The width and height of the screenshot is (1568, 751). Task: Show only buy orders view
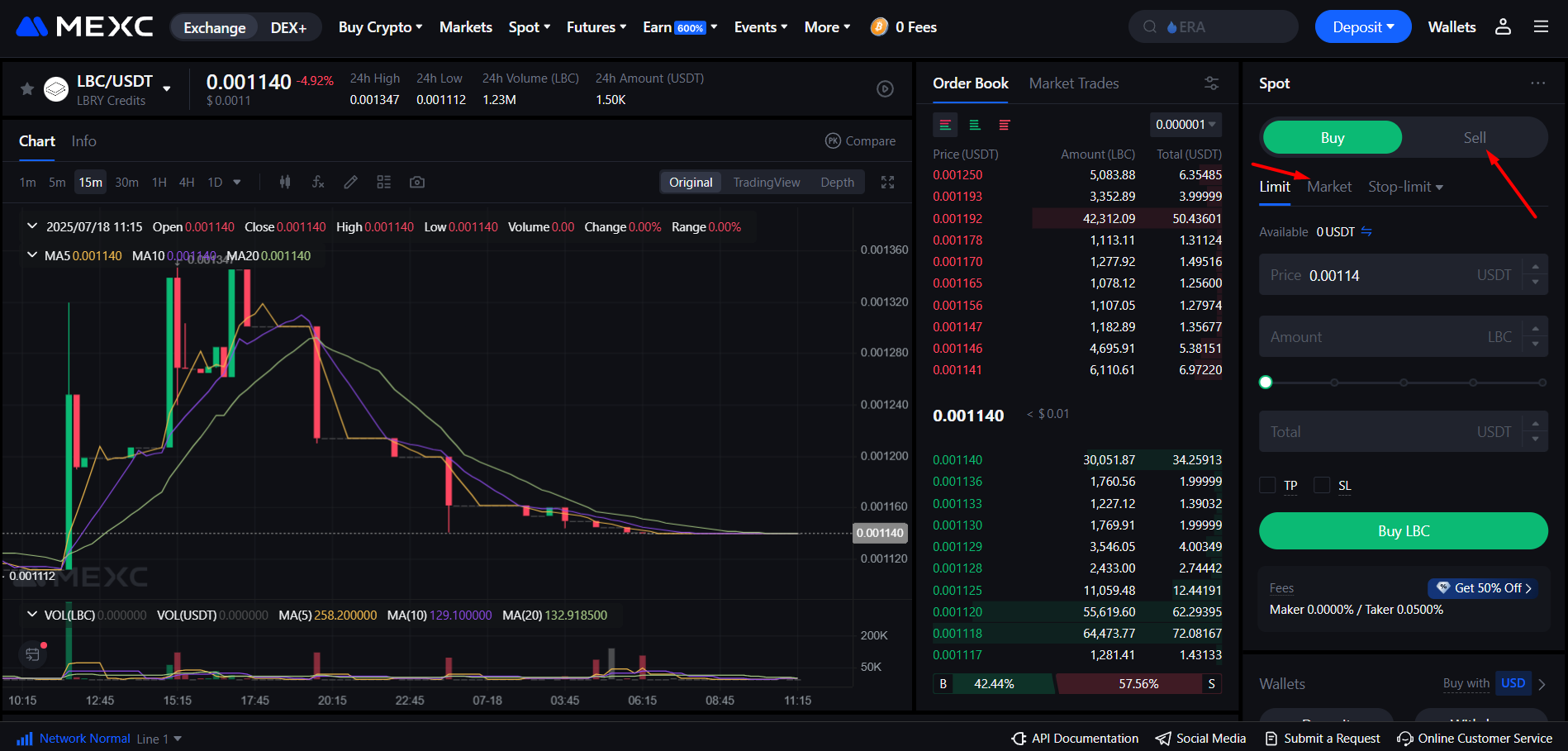975,125
